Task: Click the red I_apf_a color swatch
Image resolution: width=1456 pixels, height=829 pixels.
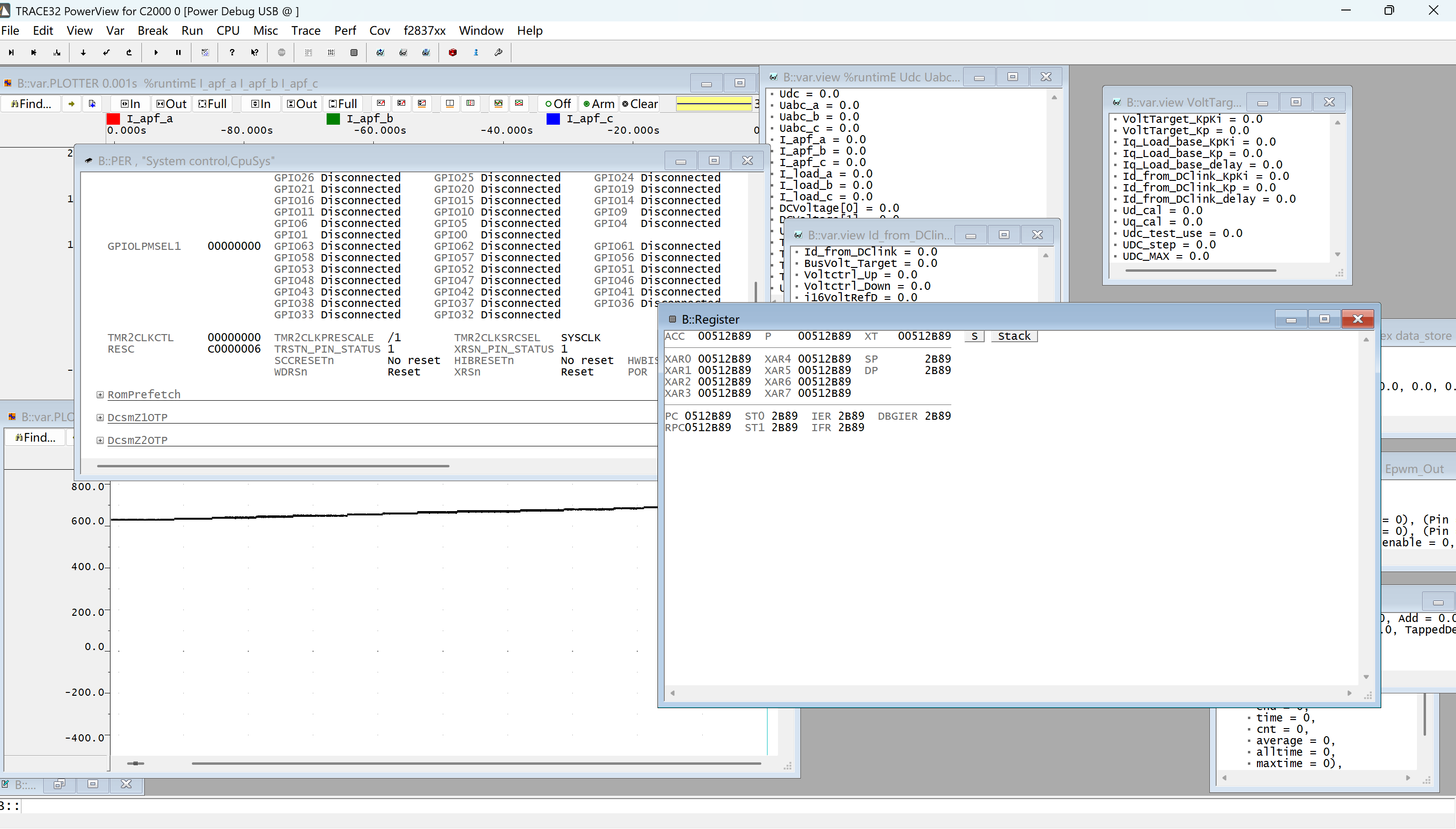Action: coord(113,118)
